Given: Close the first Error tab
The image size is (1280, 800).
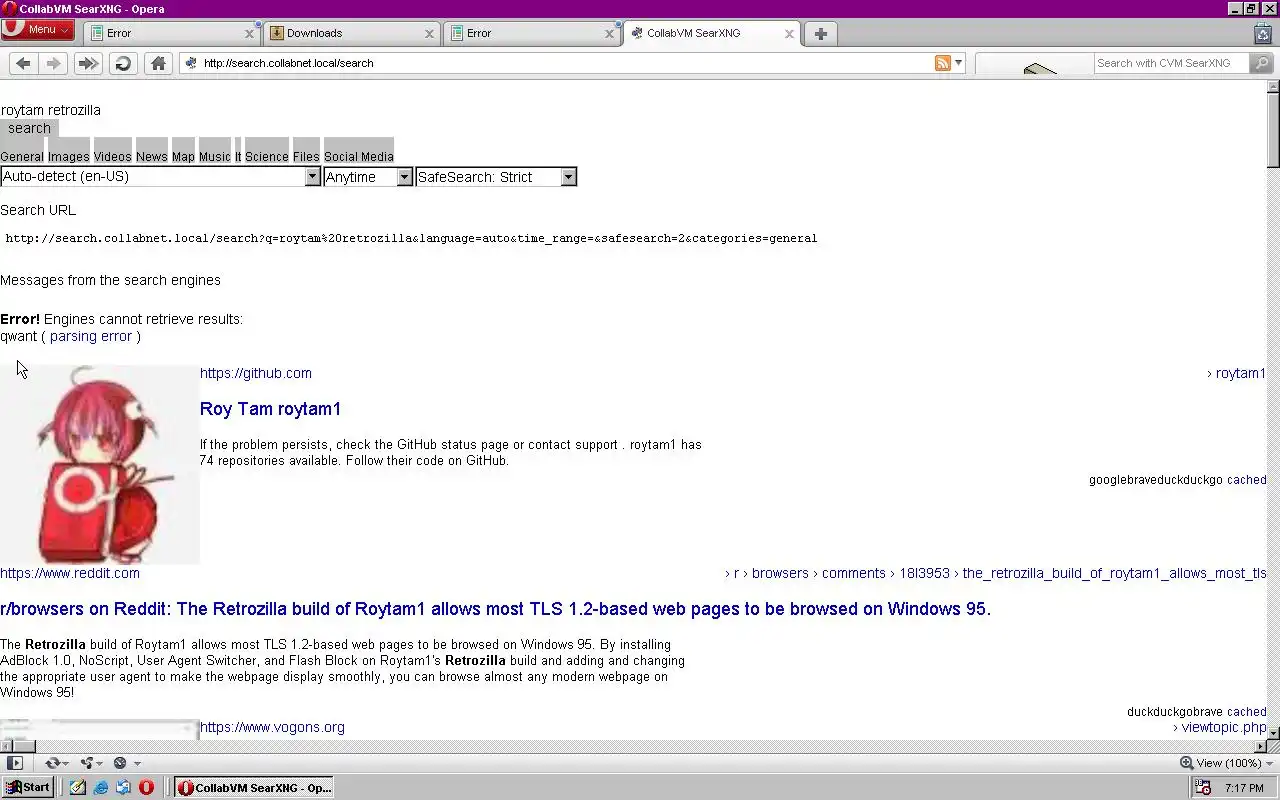Looking at the screenshot, I should (249, 33).
